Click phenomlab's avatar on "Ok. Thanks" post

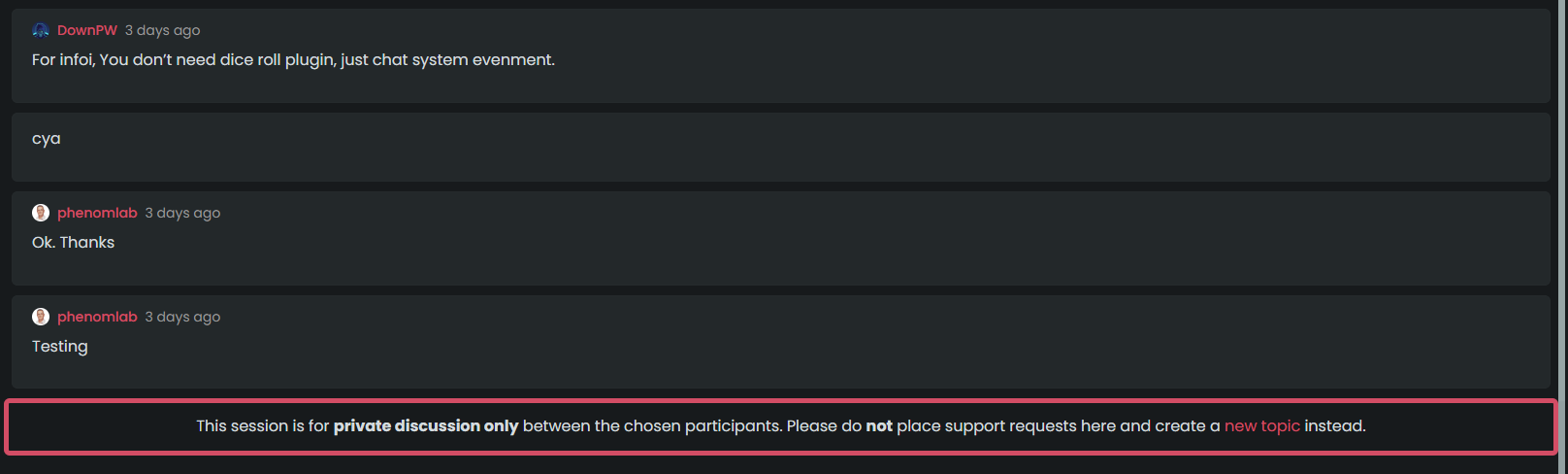pyautogui.click(x=41, y=213)
